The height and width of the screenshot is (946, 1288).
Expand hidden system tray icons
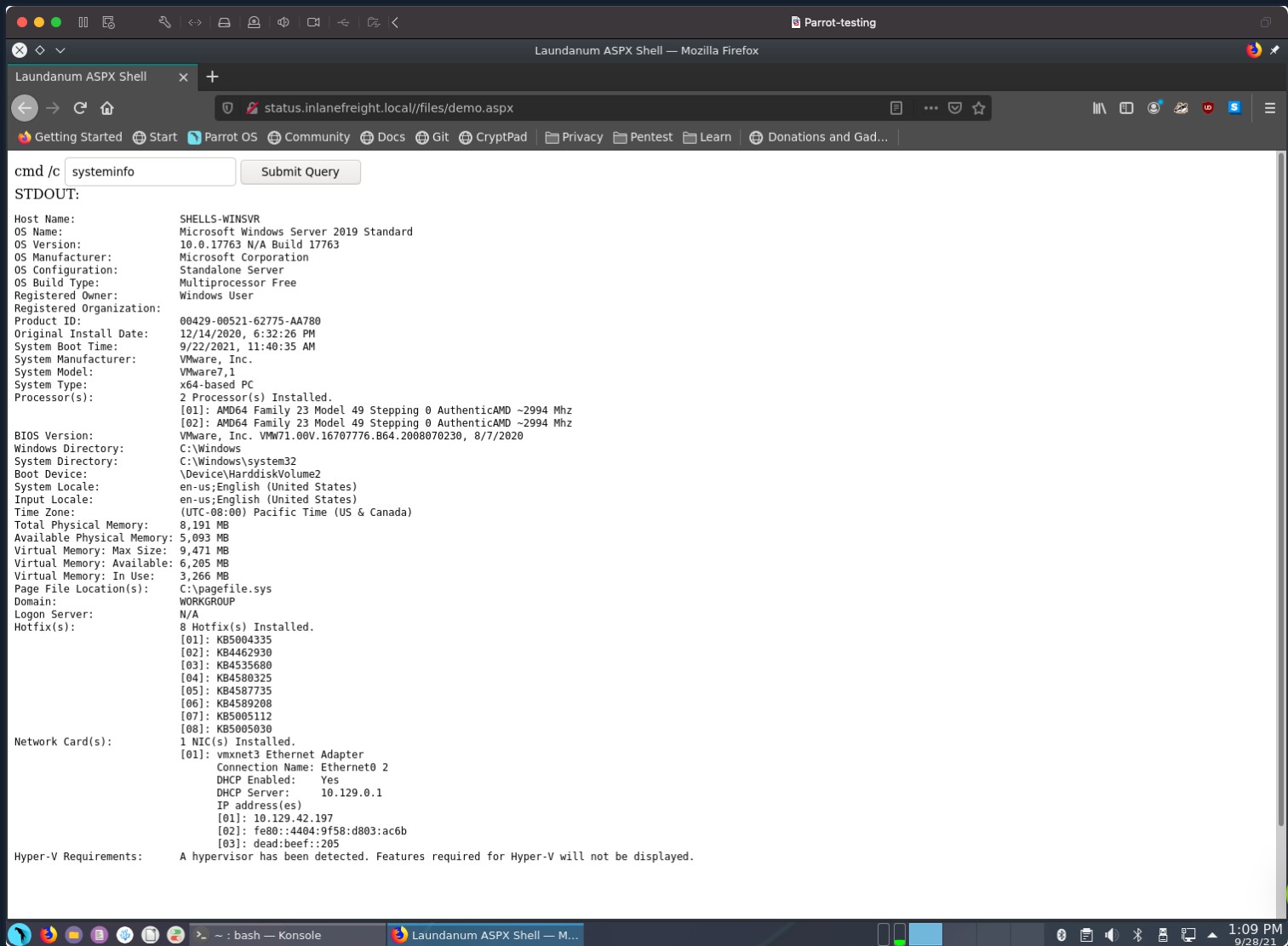[x=1212, y=935]
